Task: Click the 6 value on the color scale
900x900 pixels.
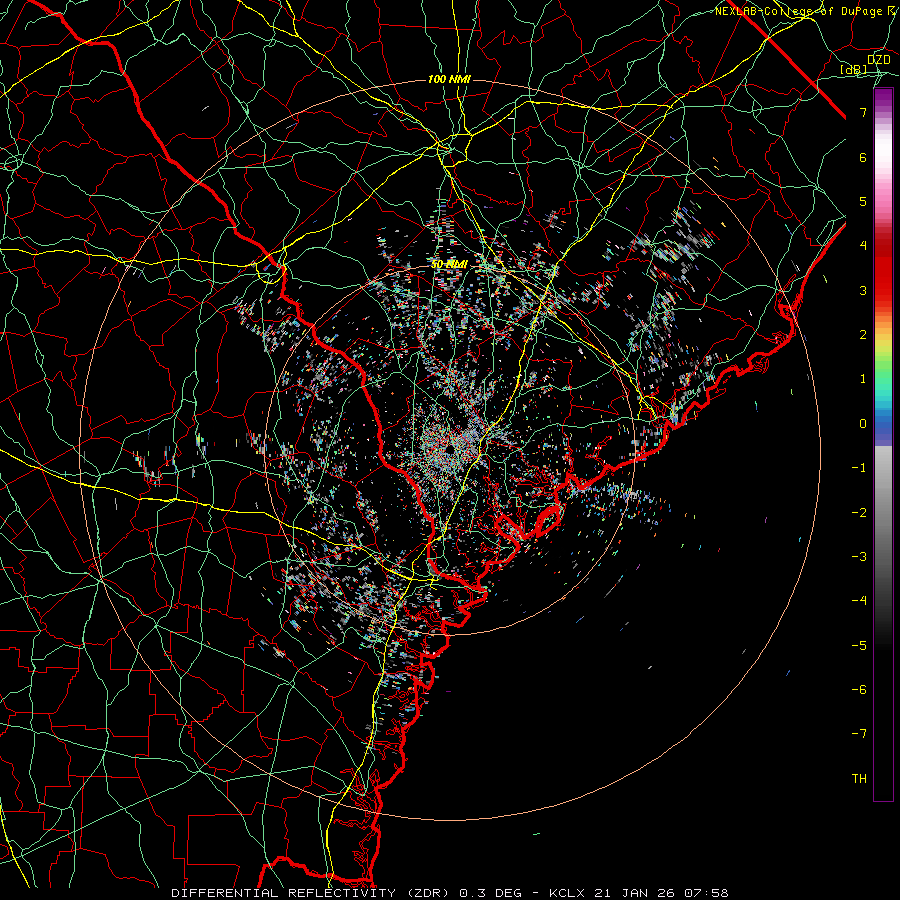Action: [863, 157]
